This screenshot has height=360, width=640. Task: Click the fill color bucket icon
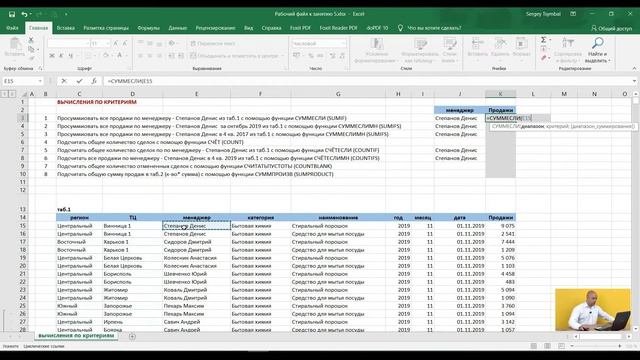coord(106,56)
